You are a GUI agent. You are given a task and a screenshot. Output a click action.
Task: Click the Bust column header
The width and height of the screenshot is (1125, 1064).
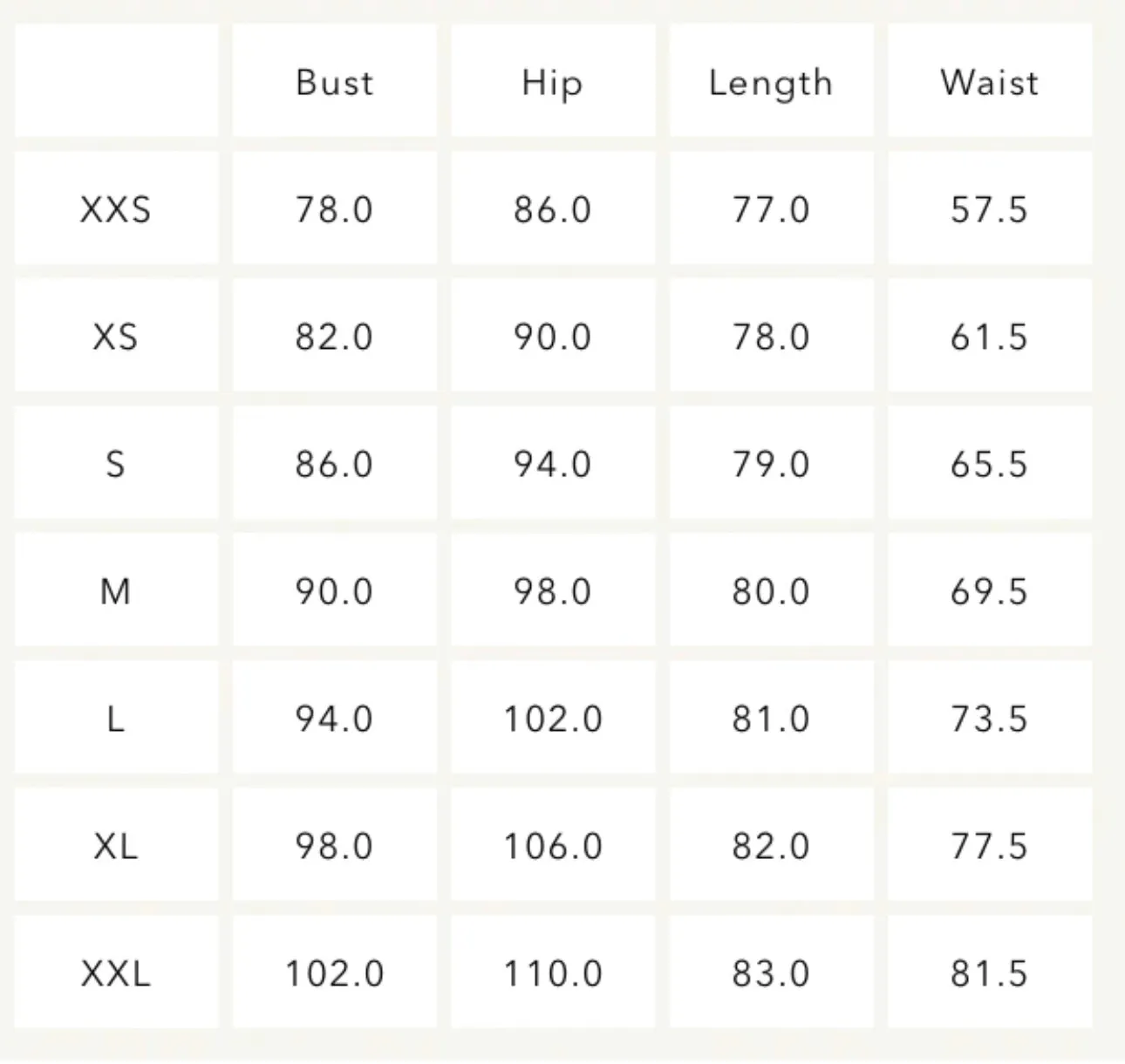click(335, 82)
